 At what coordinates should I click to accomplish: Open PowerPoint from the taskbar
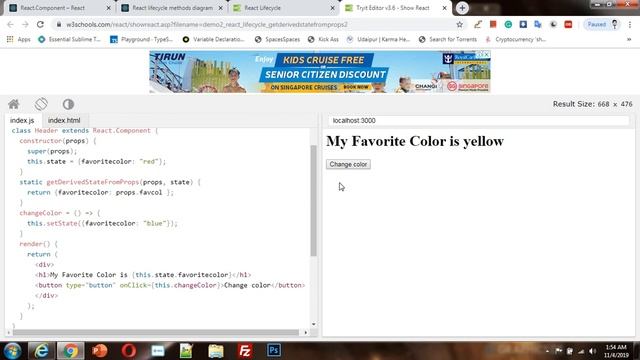(x=100, y=351)
